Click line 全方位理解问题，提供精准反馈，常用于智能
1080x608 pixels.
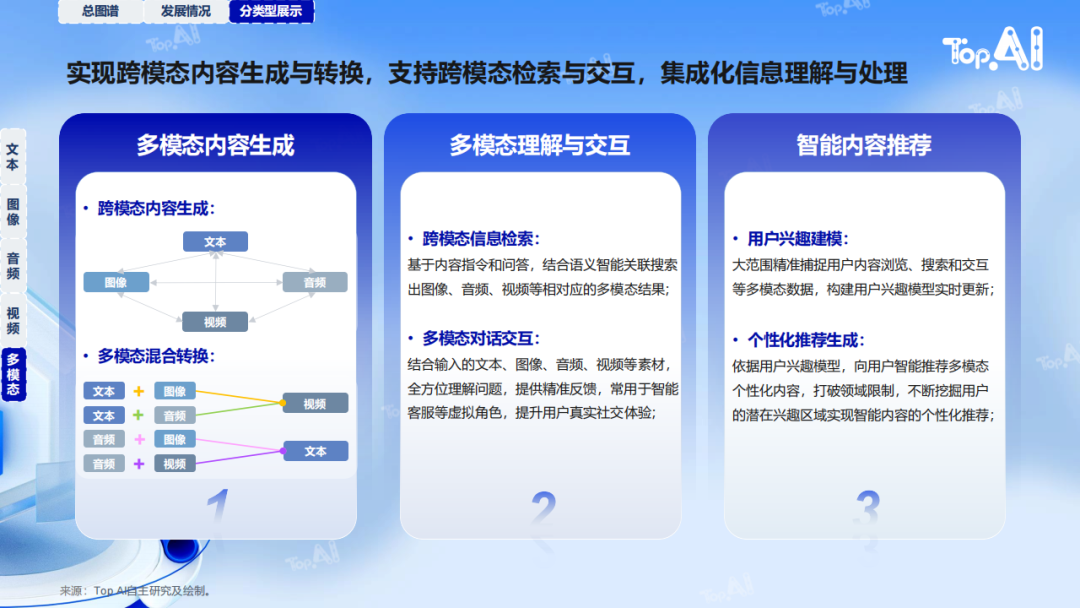(x=543, y=389)
